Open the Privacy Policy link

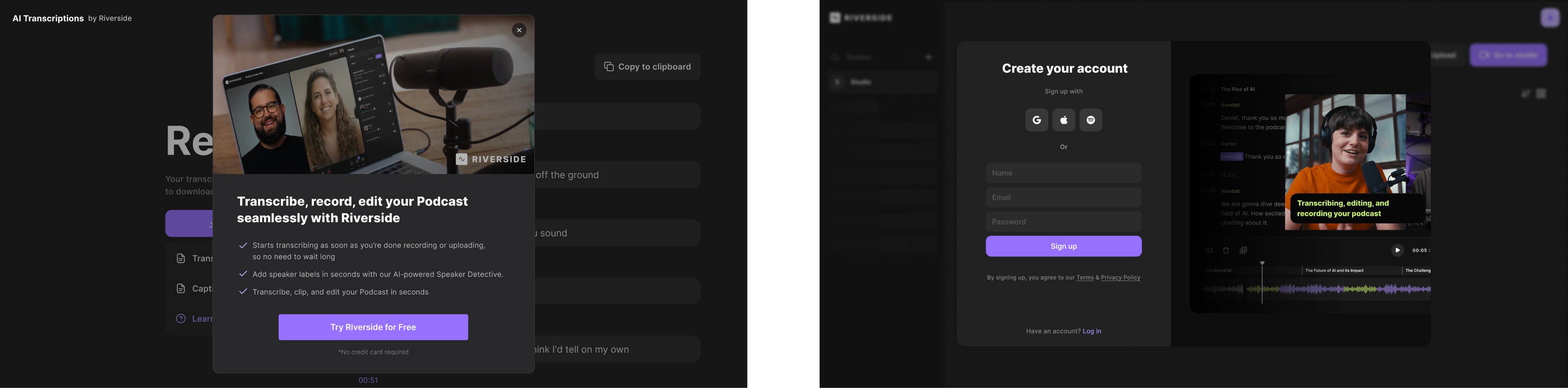[x=1120, y=278]
